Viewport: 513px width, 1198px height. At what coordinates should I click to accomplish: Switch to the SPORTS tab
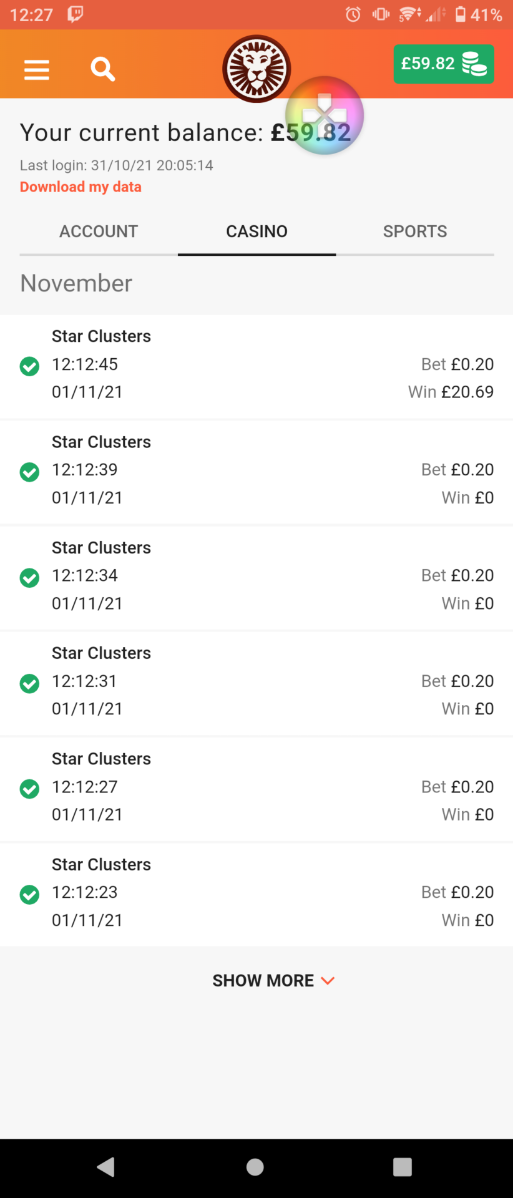tap(415, 232)
